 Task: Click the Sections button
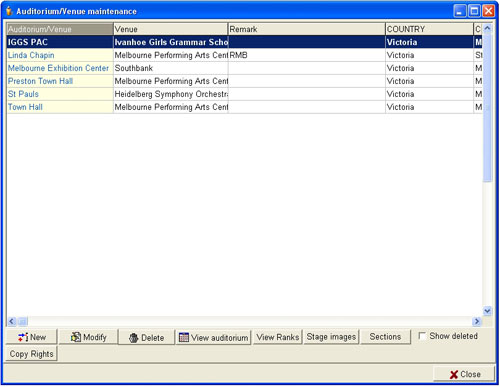pos(385,337)
